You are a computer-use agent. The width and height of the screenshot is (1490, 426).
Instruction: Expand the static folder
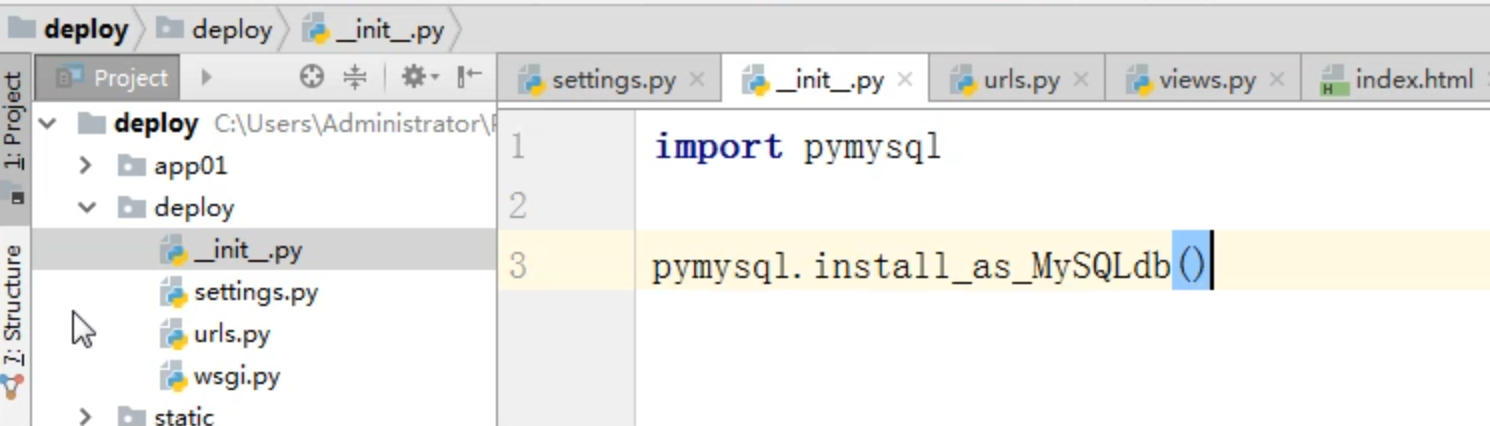(x=86, y=416)
